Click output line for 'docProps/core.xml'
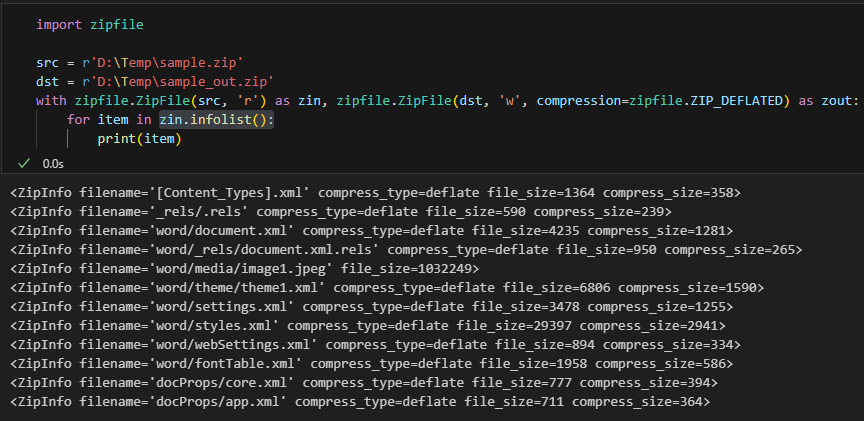This screenshot has height=421, width=864. (x=364, y=382)
